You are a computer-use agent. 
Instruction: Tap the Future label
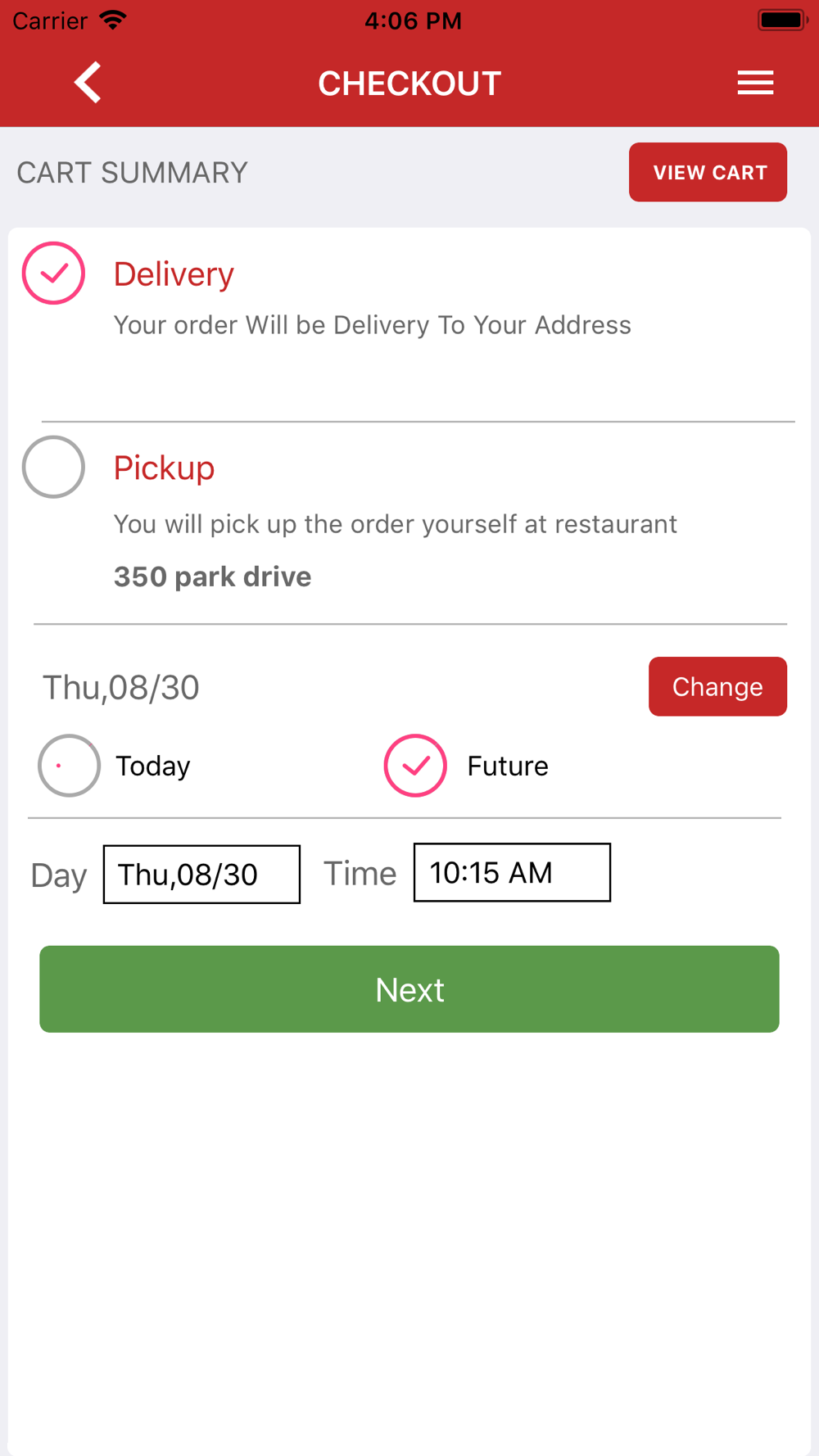point(508,766)
